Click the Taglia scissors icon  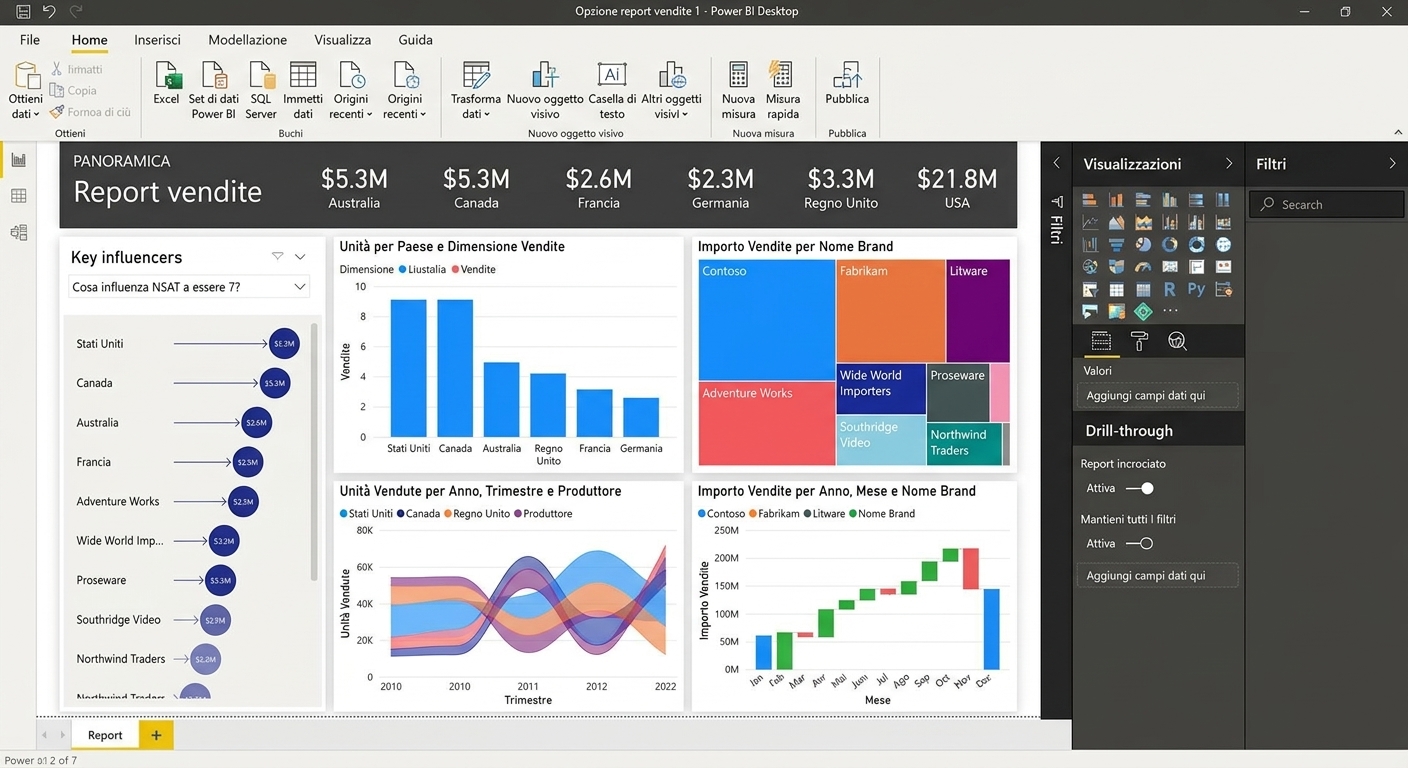pyautogui.click(x=57, y=69)
